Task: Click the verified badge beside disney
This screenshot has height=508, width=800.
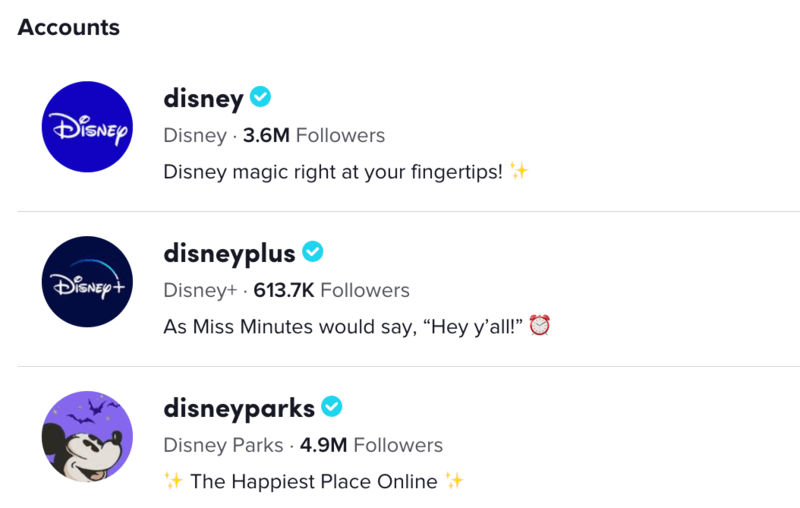Action: (260, 96)
